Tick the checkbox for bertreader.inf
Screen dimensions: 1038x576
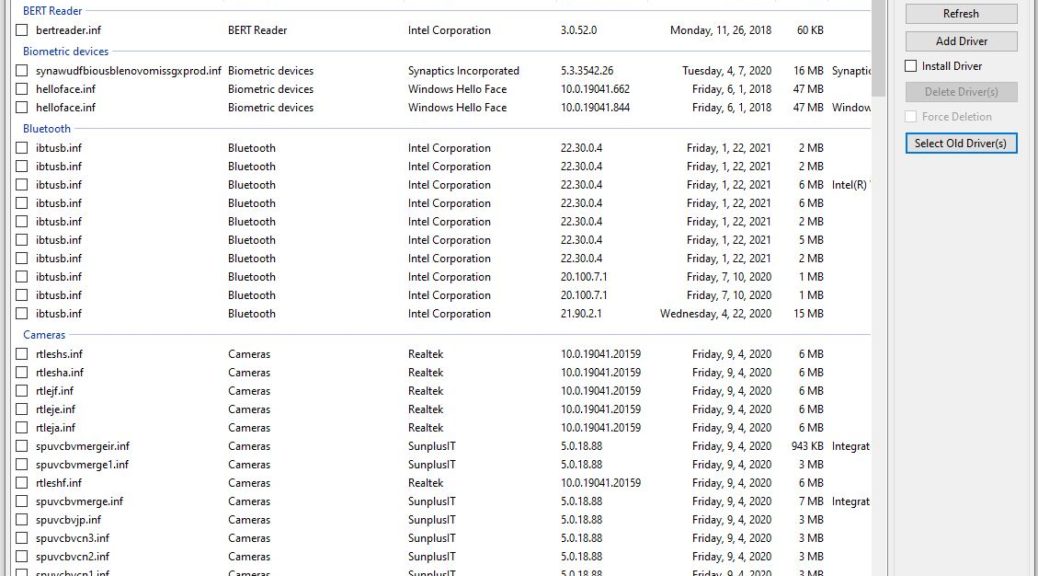pyautogui.click(x=22, y=30)
